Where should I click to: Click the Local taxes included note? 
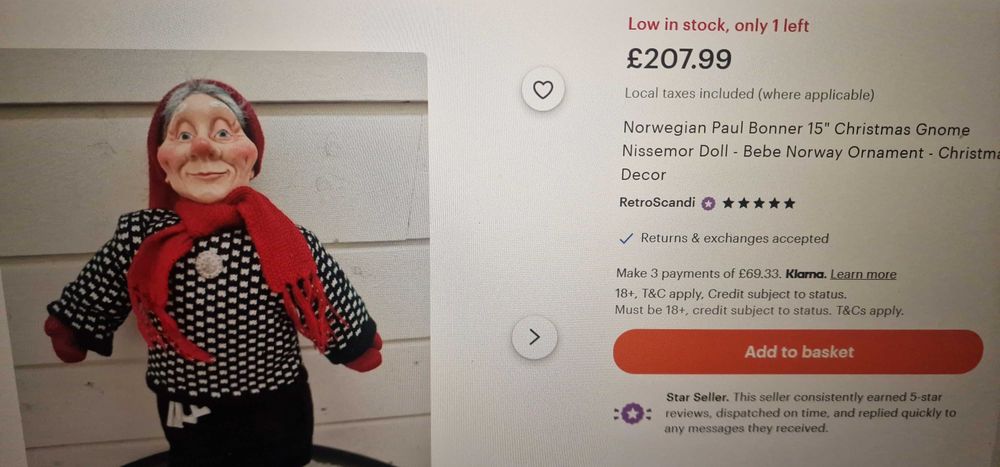click(x=749, y=94)
